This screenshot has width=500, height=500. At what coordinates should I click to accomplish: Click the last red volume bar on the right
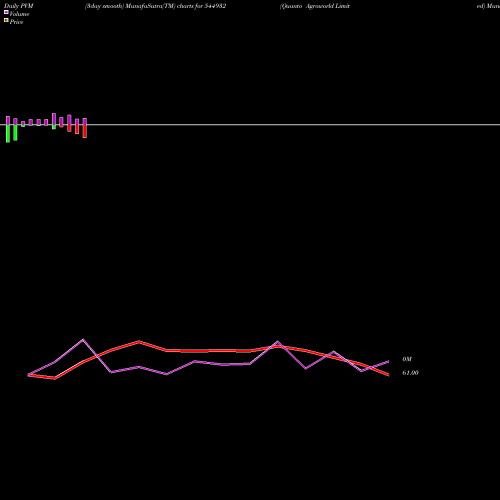tap(85, 131)
